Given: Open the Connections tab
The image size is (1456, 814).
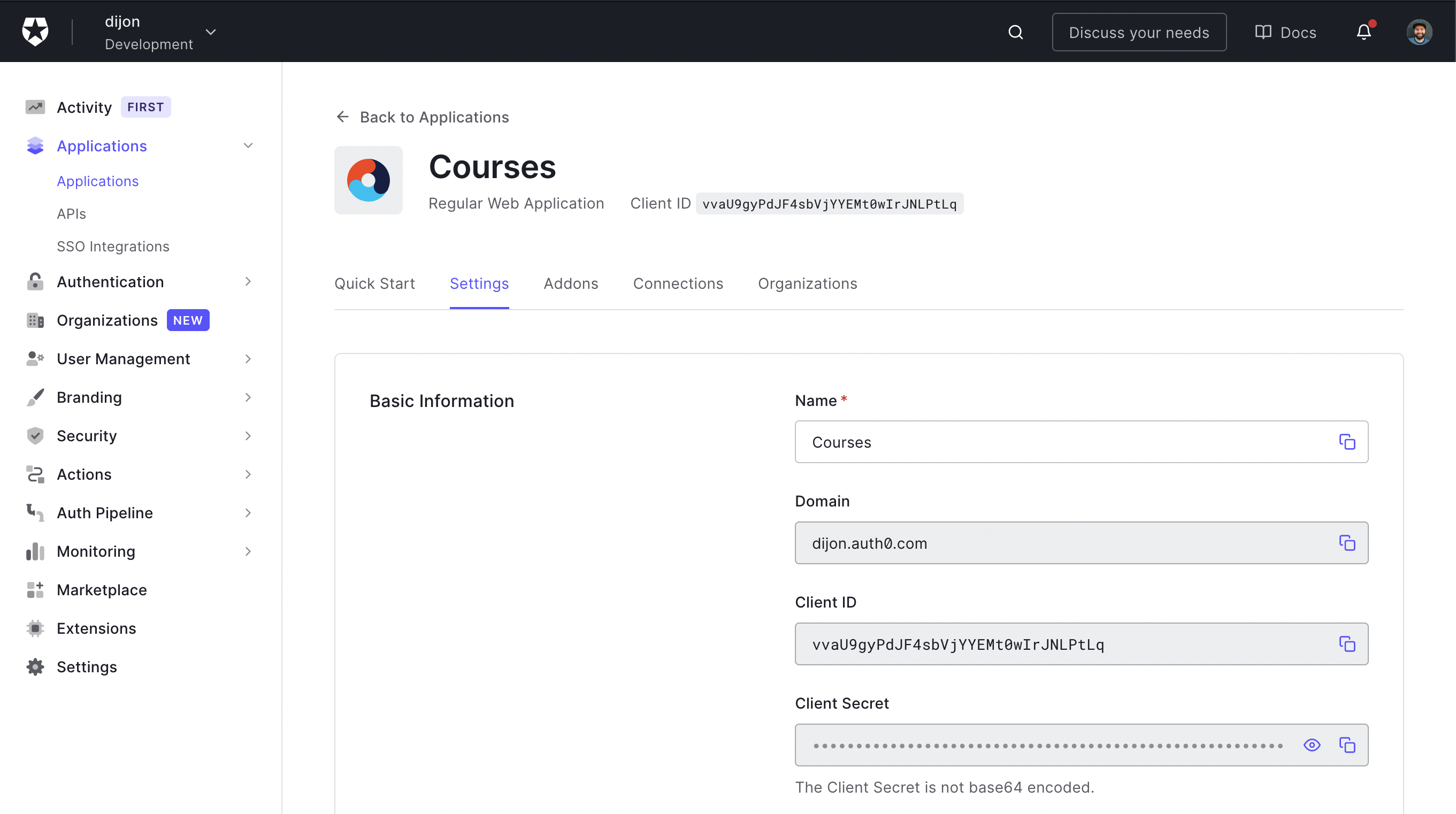Looking at the screenshot, I should (x=678, y=283).
